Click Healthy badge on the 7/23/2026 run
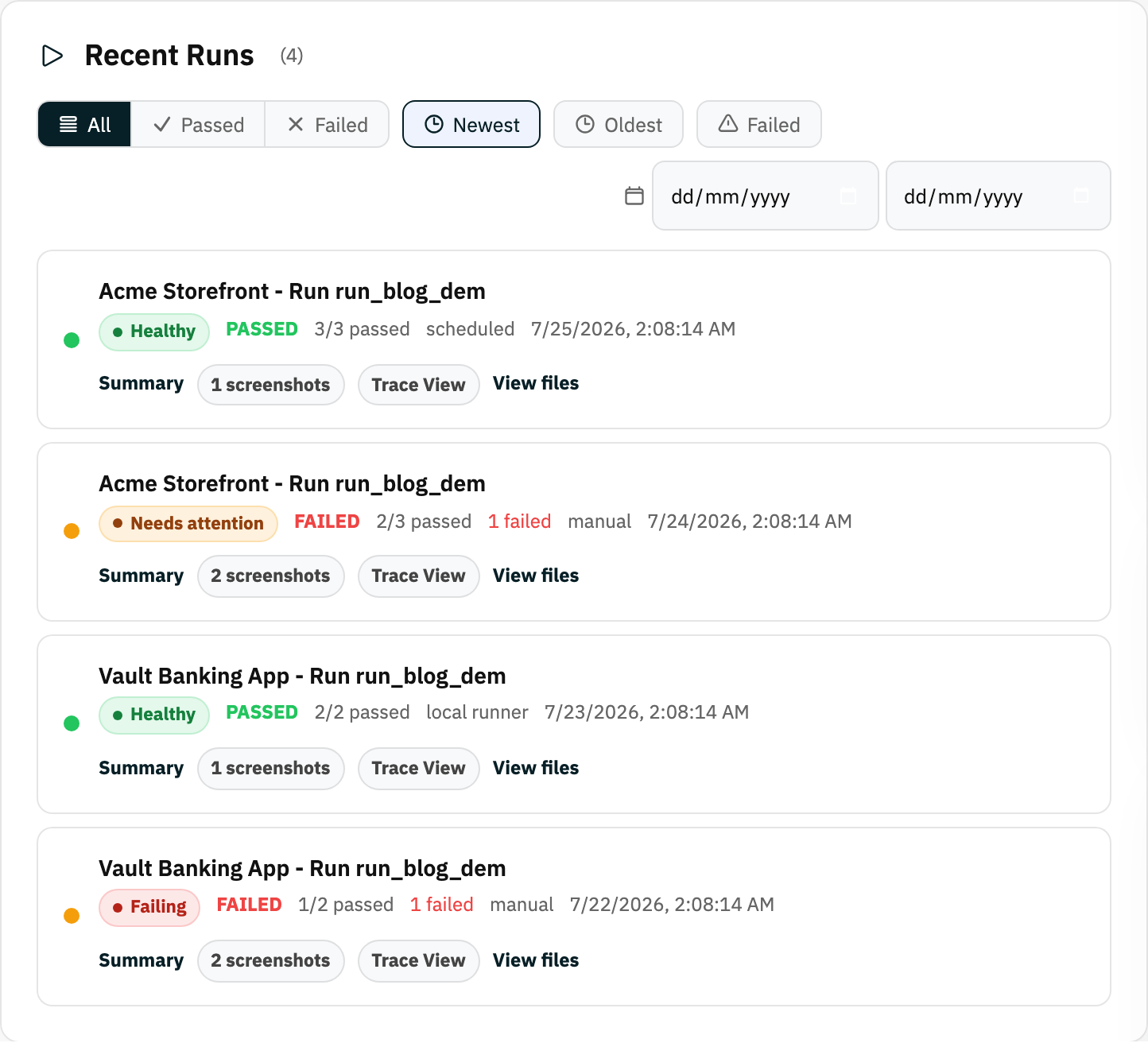 [x=154, y=715]
